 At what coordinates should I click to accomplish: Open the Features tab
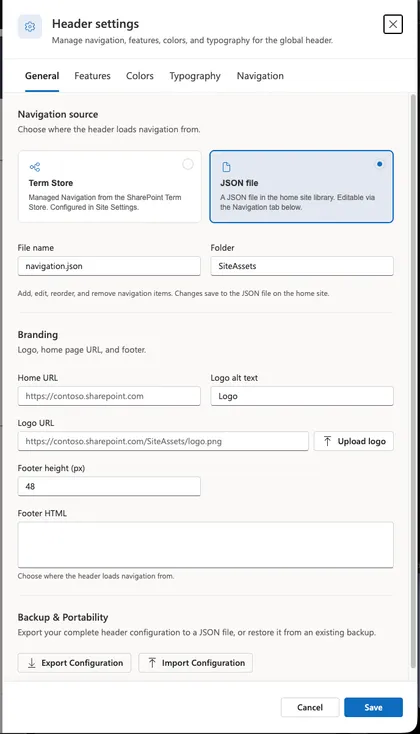click(92, 76)
